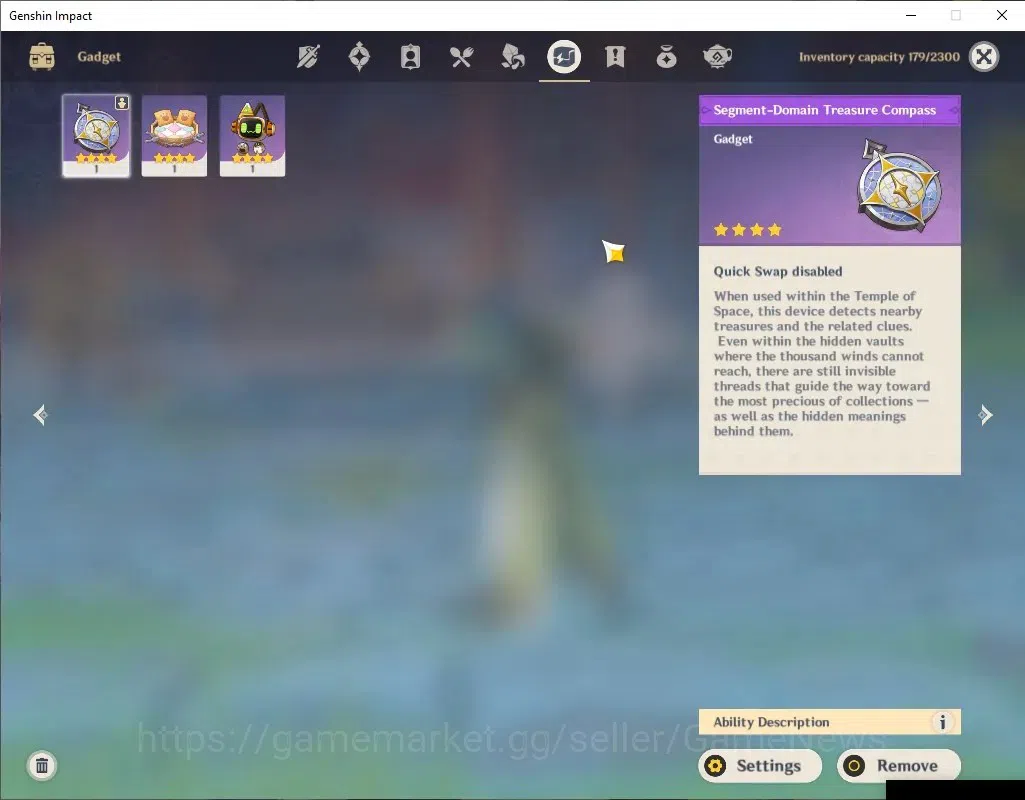Close the Genshin Impact window

point(1001,15)
